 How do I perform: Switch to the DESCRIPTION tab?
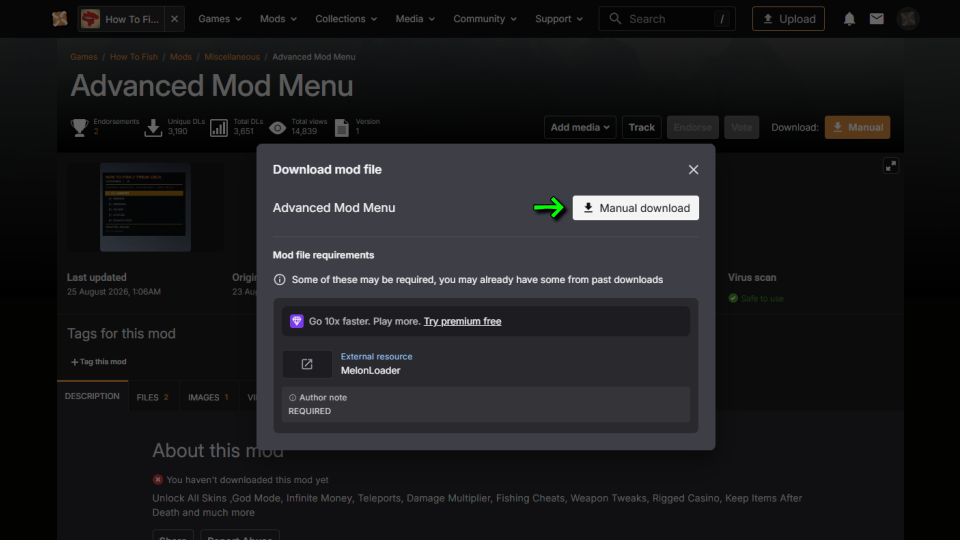[x=92, y=396]
